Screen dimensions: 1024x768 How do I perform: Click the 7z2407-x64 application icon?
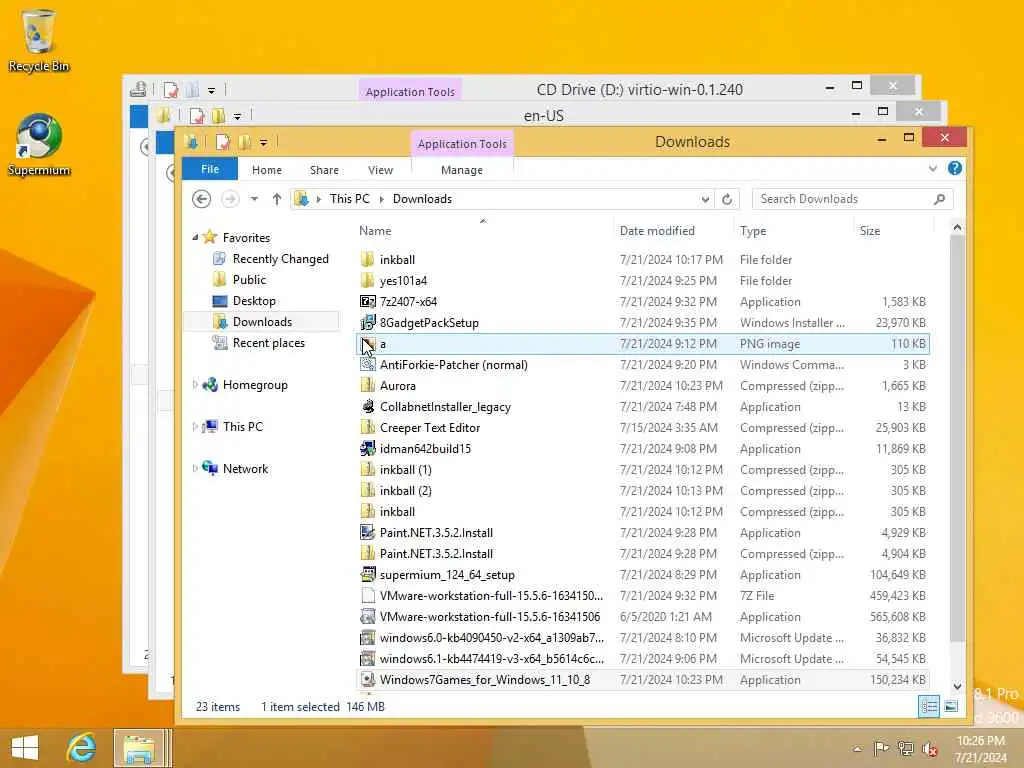pyautogui.click(x=368, y=302)
